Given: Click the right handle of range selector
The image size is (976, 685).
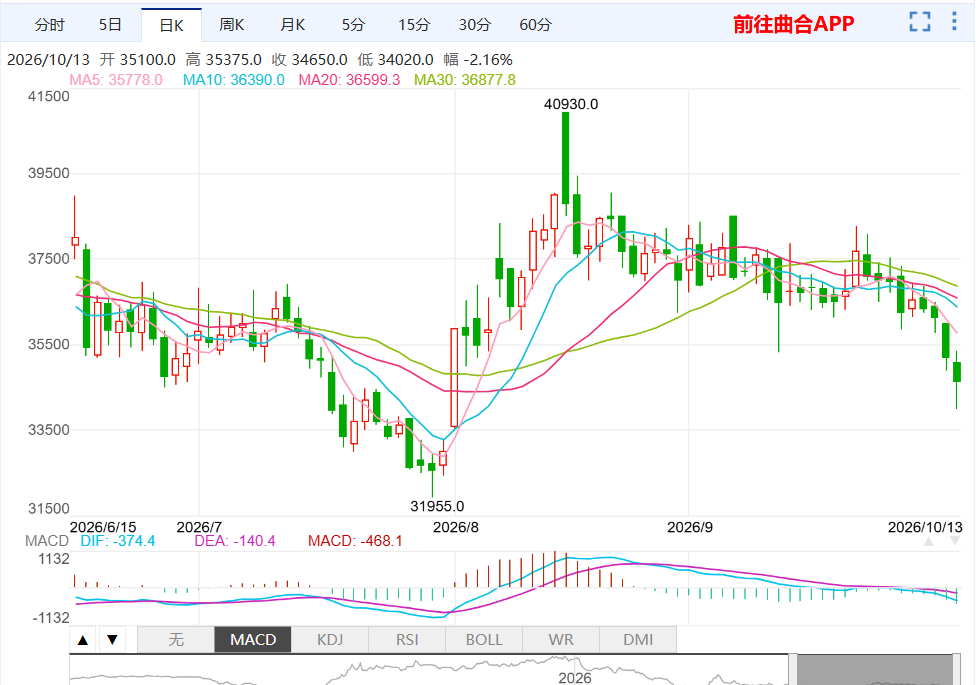Looking at the screenshot, I should (957, 669).
